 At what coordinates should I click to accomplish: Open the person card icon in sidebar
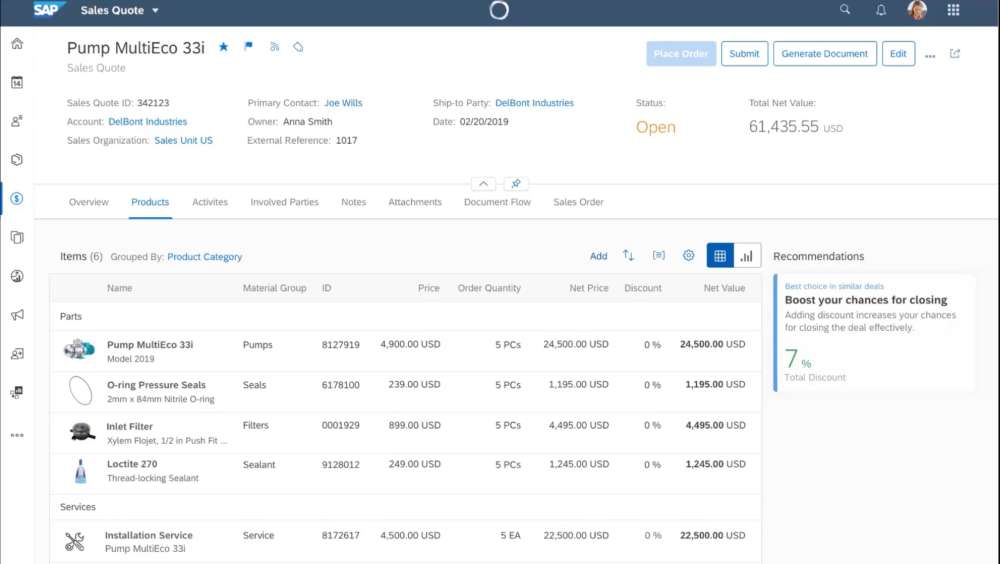(x=17, y=353)
